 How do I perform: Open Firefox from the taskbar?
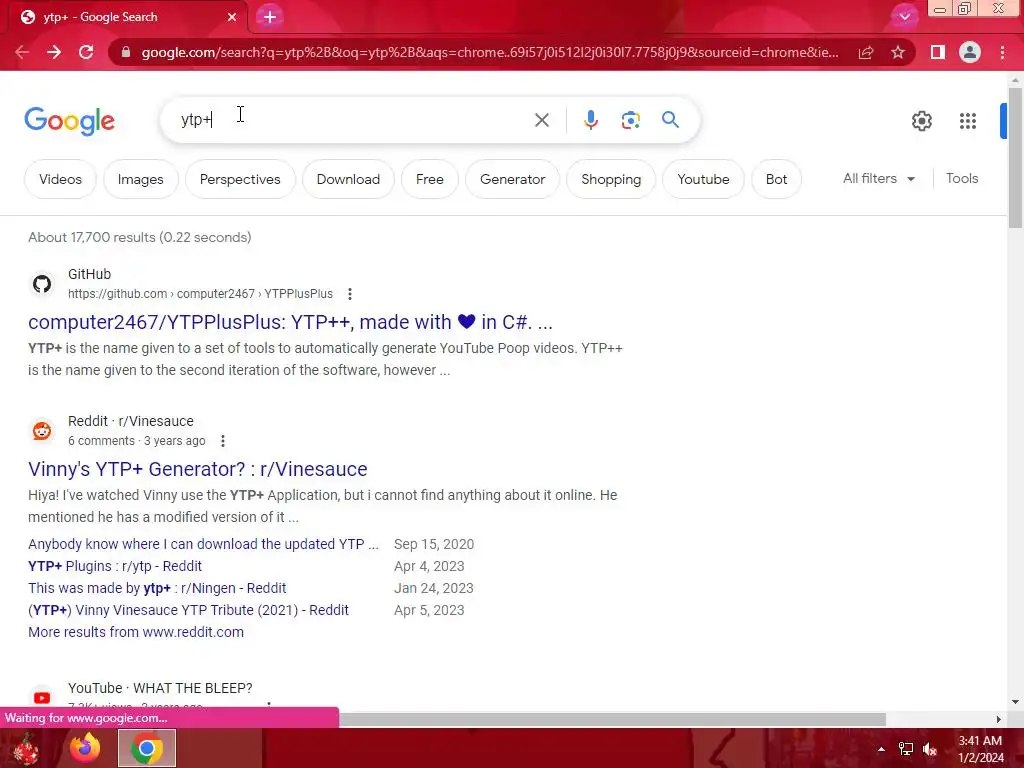(85, 748)
